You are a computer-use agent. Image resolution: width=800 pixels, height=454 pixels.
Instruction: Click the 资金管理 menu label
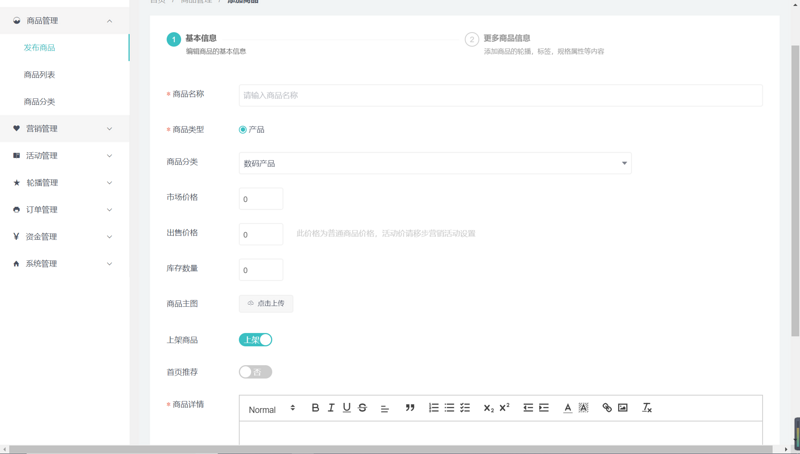42,237
